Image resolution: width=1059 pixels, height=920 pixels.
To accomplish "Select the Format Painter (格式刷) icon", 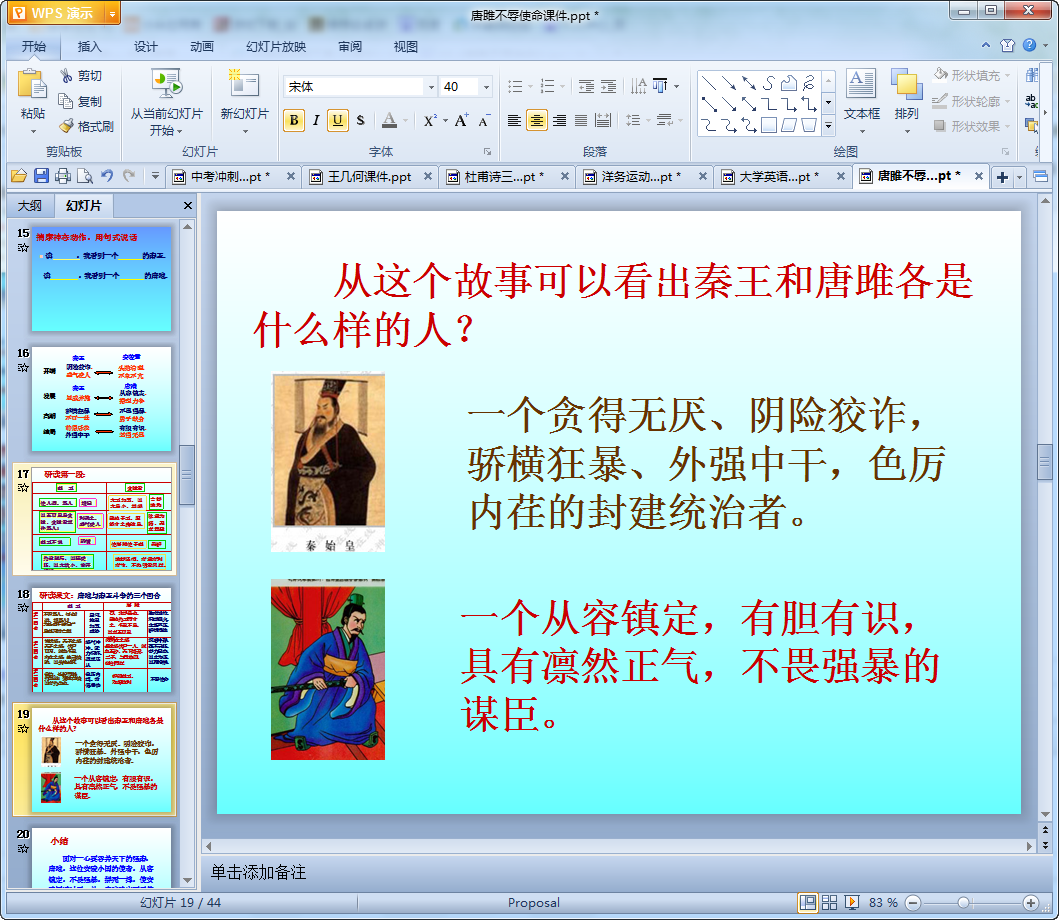I will pyautogui.click(x=66, y=126).
